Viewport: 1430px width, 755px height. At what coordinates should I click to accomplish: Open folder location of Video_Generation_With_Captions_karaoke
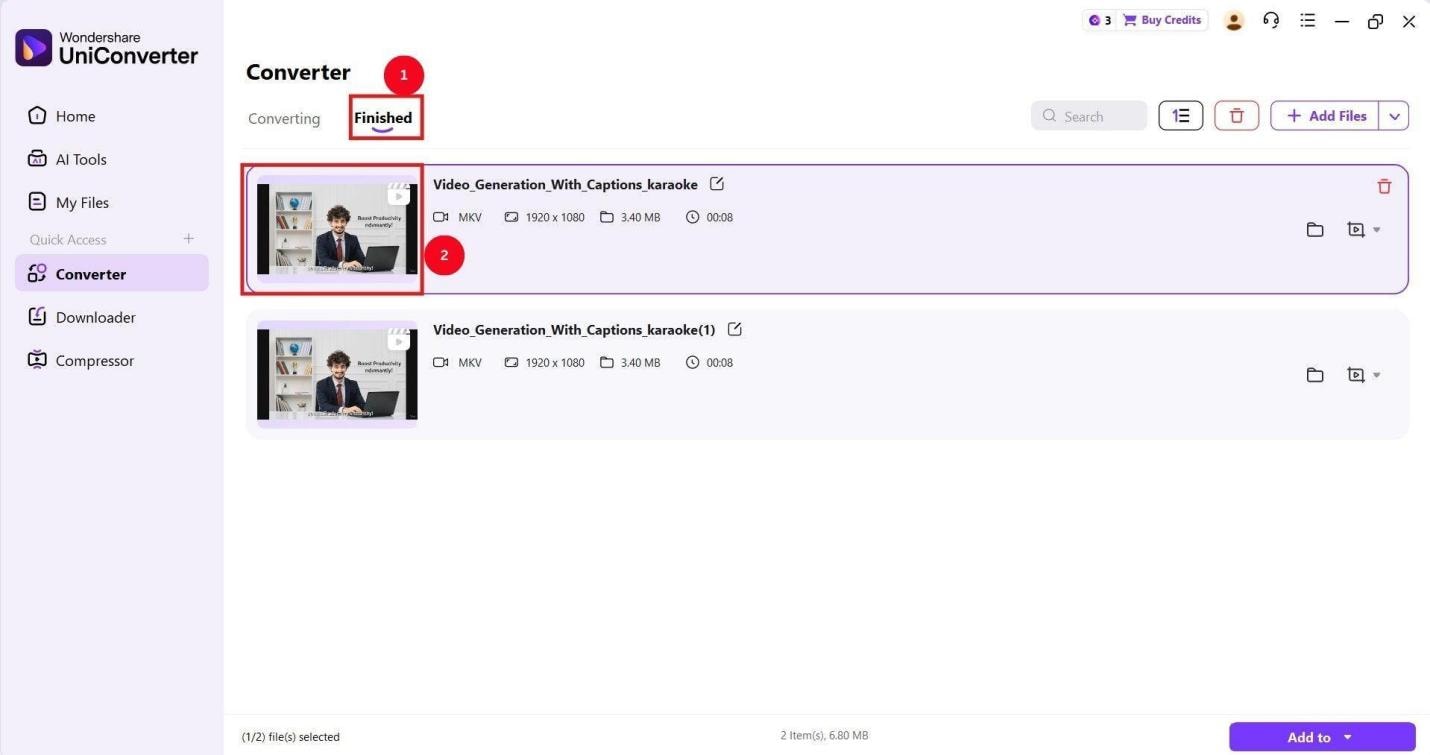pyautogui.click(x=1315, y=230)
